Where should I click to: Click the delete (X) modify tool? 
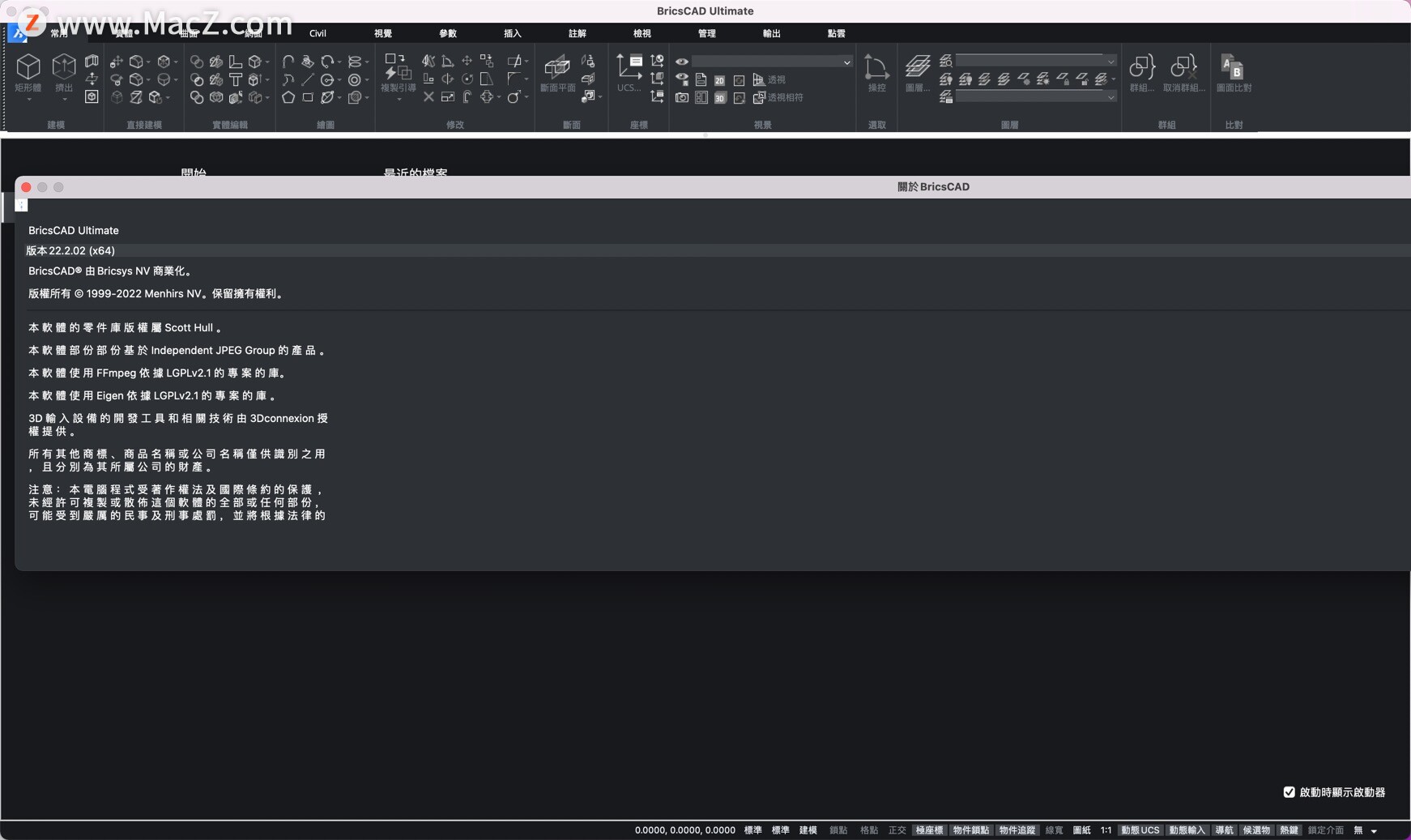[428, 97]
